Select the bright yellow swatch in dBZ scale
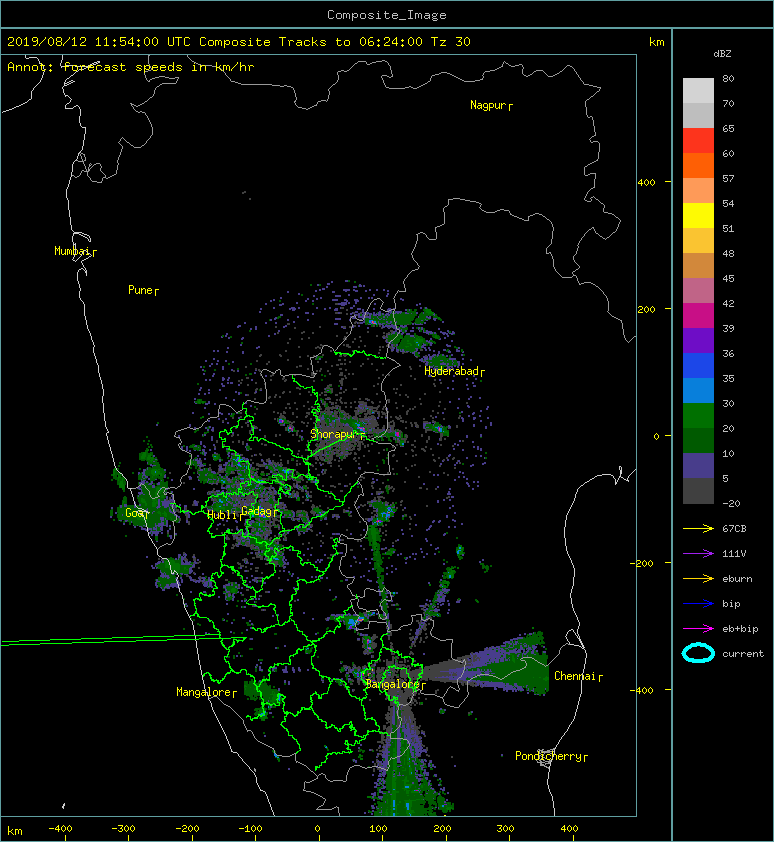Screen dimensions: 774x842 (x=698, y=215)
